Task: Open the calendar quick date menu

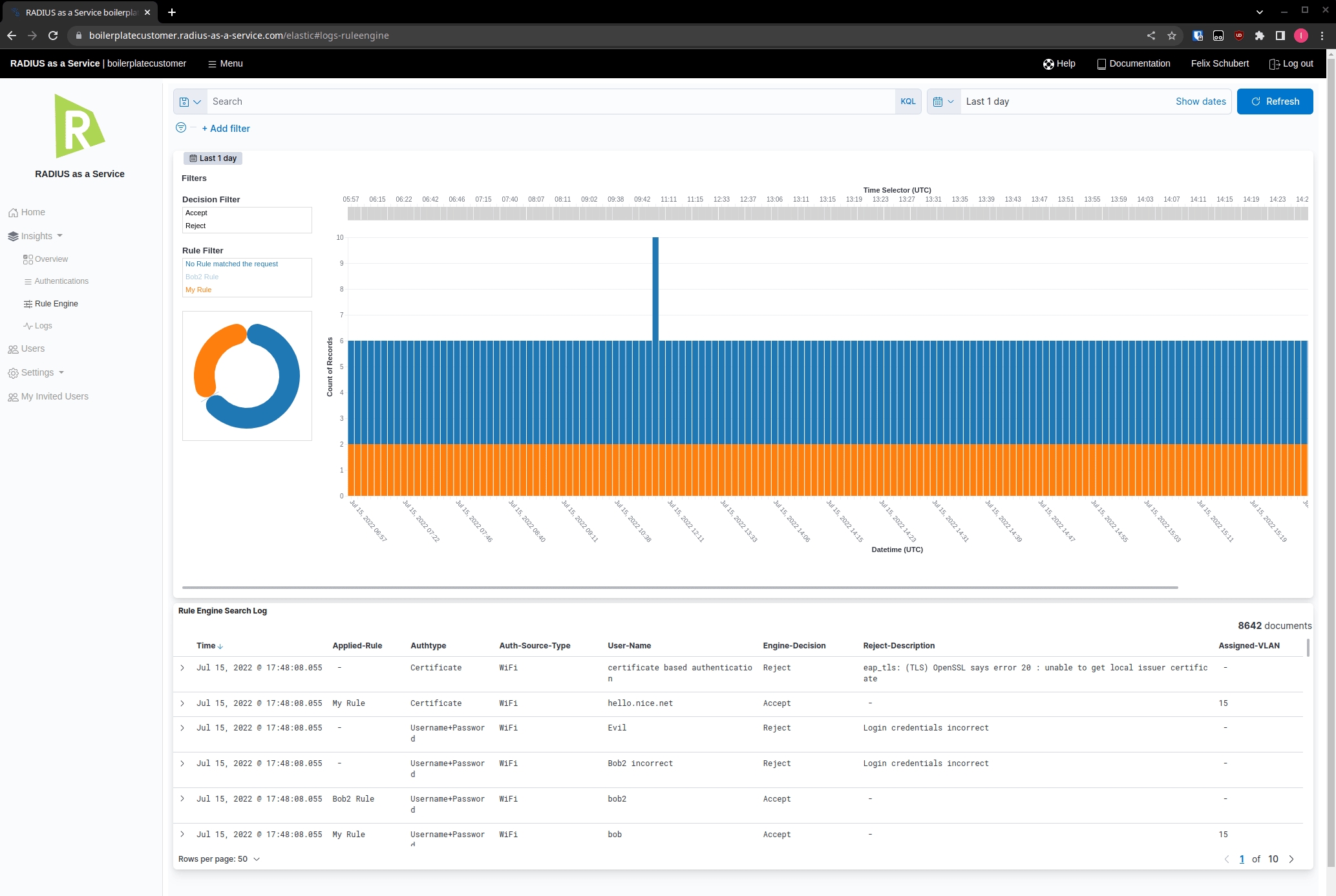Action: click(x=943, y=101)
